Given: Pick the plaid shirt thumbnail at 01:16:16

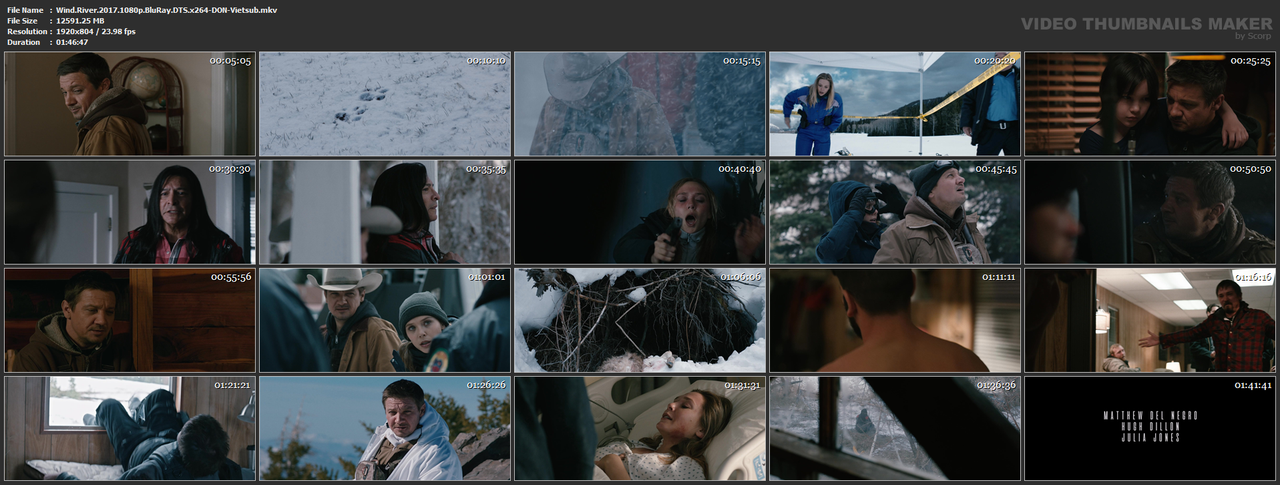Looking at the screenshot, I should coord(1150,320).
